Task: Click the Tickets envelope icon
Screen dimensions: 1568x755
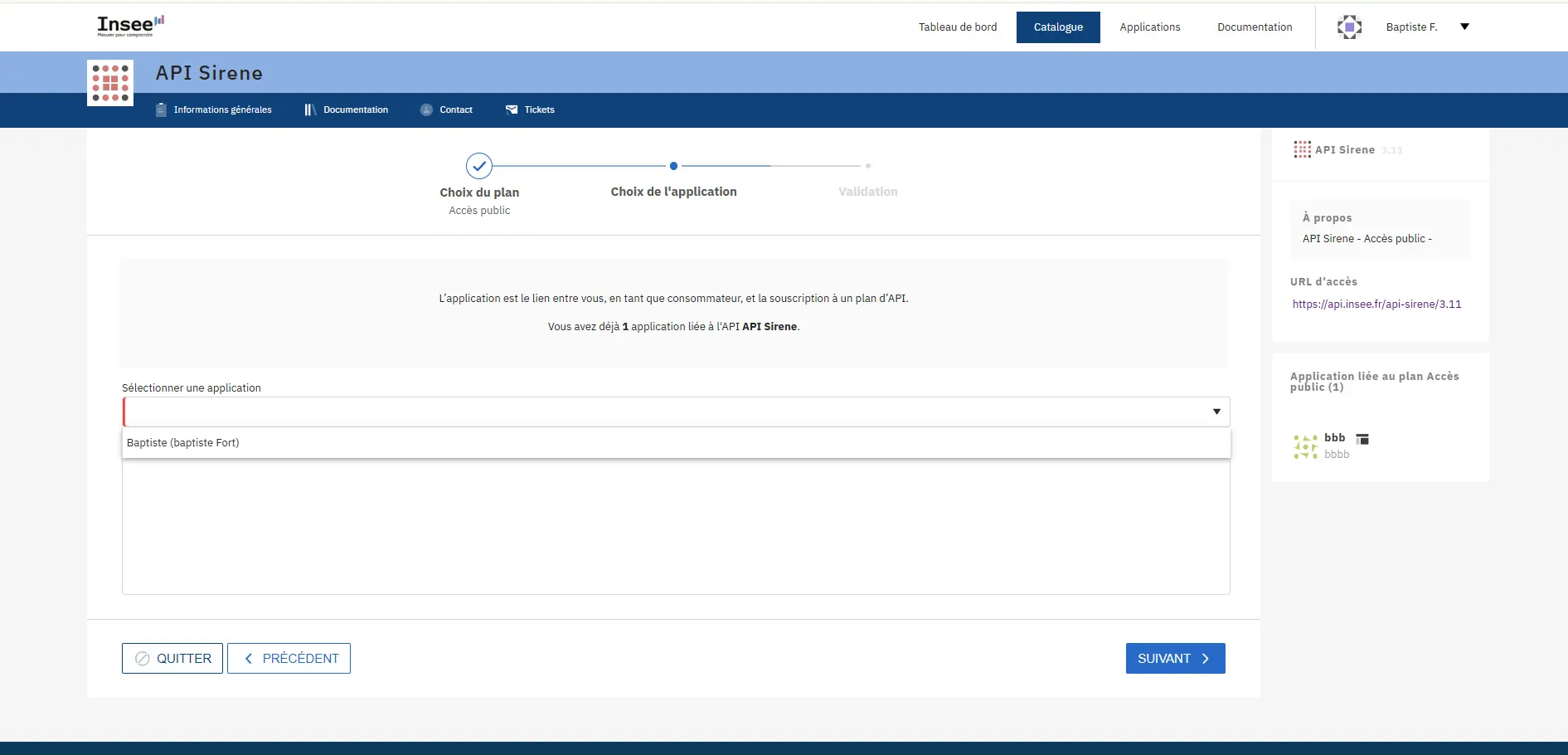Action: click(x=512, y=110)
